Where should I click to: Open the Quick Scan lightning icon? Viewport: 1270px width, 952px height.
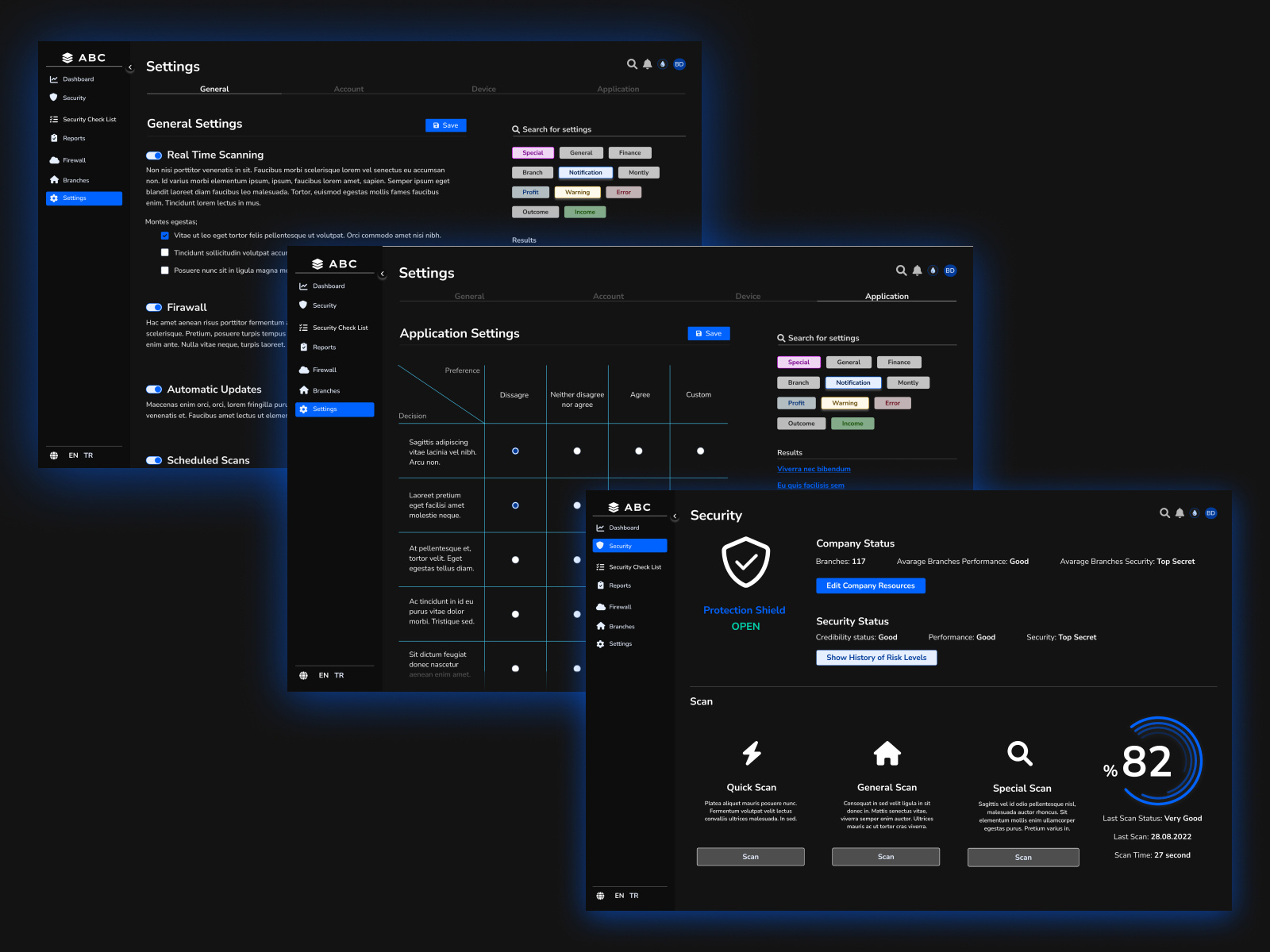751,754
